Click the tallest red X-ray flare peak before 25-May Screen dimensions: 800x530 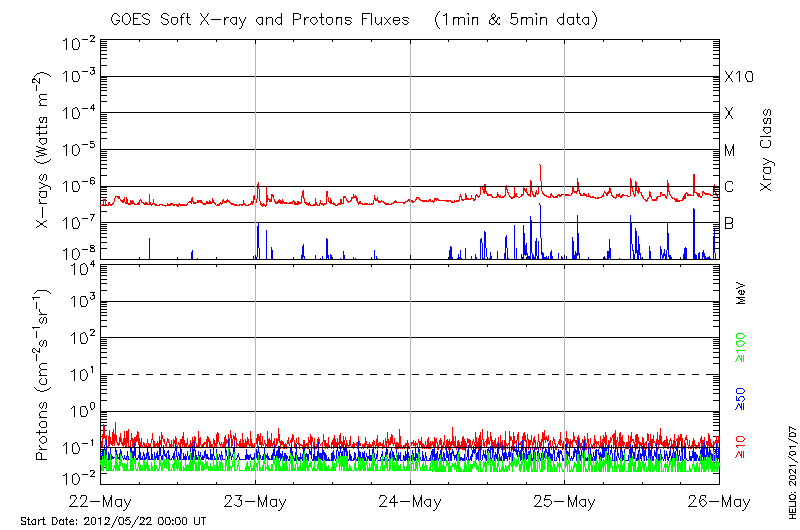[540, 166]
